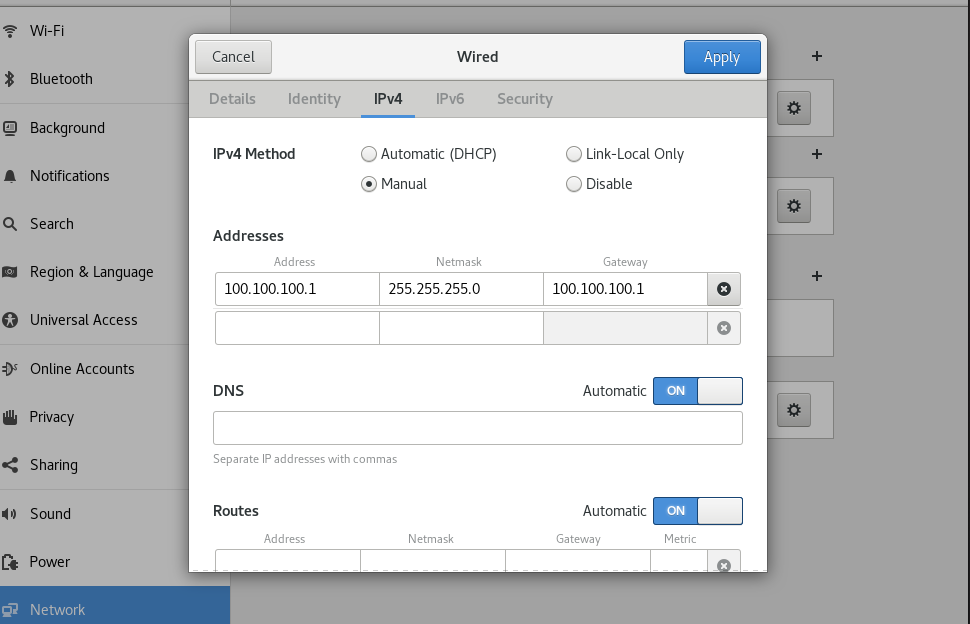Screen dimensions: 970x624
Task: Click the 'Separate IP addresses with commas' hint
Action: coord(305,459)
